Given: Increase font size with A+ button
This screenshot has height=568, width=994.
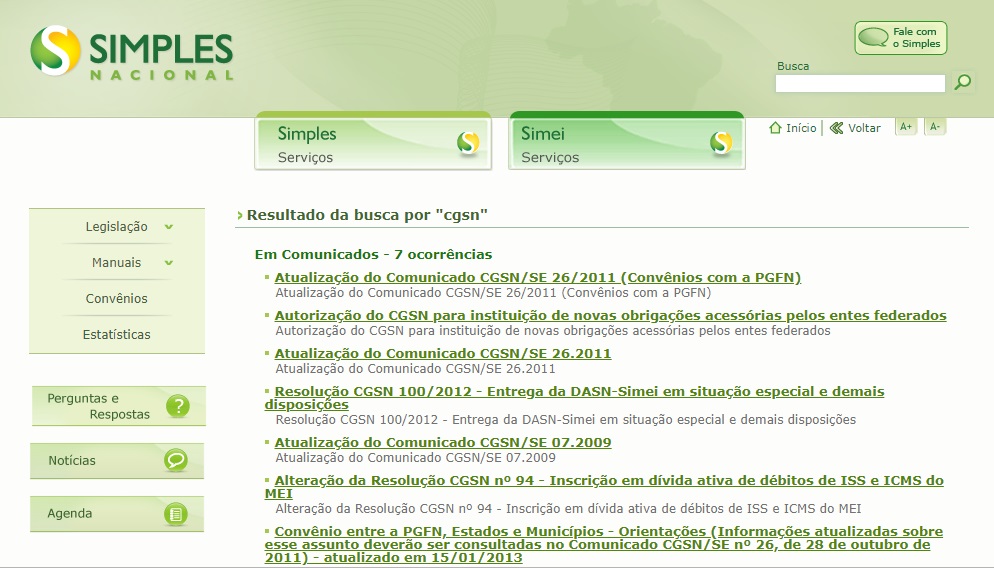Looking at the screenshot, I should pyautogui.click(x=906, y=127).
